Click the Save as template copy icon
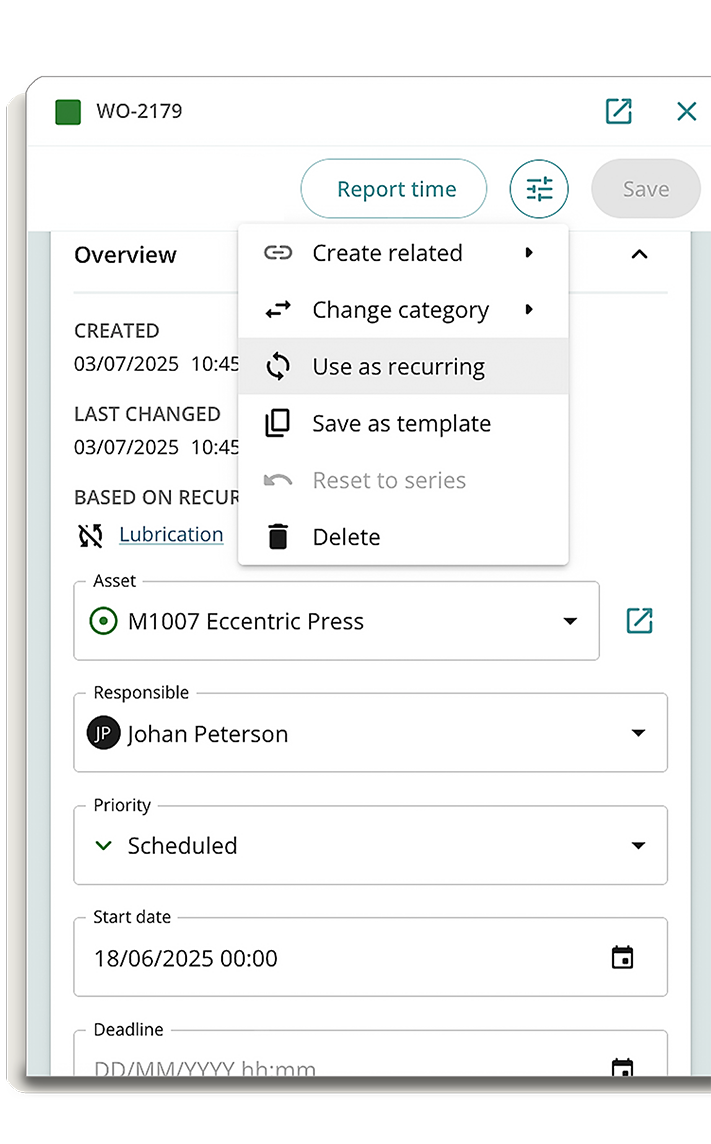Image resolution: width=711 pixels, height=1144 pixels. coord(278,424)
